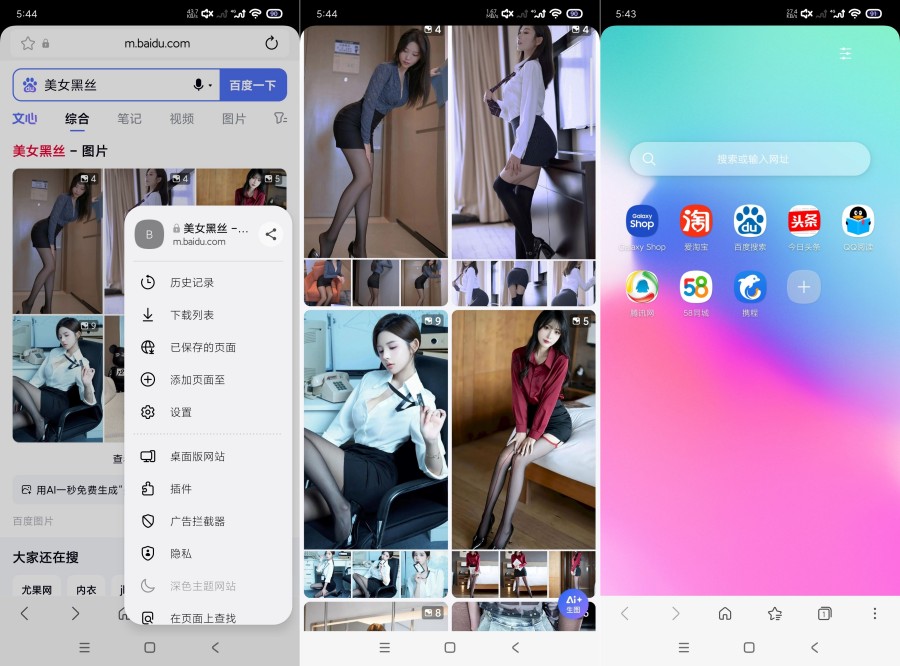This screenshot has height=666, width=900.
Task: Click the 搜索或输入网址 search field
Action: pos(750,159)
